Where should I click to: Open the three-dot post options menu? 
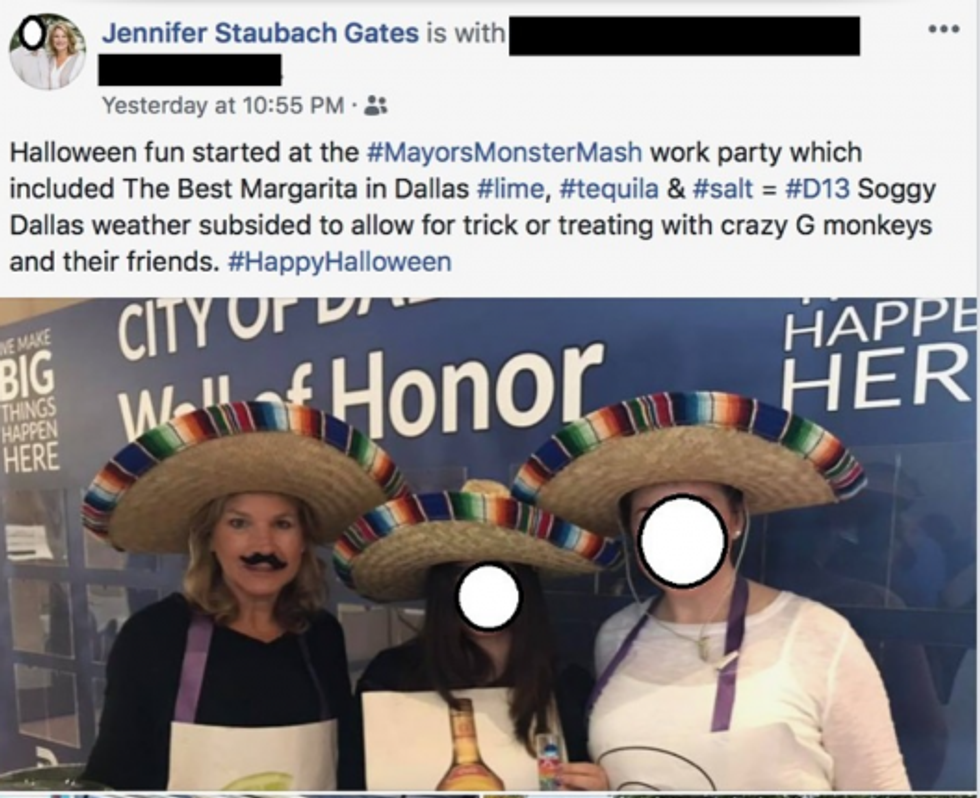pos(942,29)
